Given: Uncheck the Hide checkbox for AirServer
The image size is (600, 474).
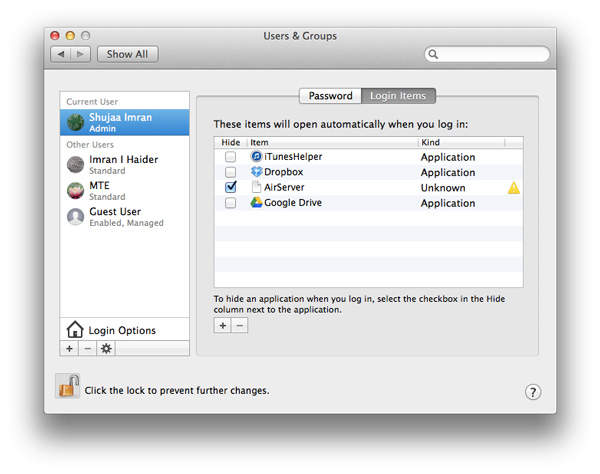Looking at the screenshot, I should [x=231, y=187].
